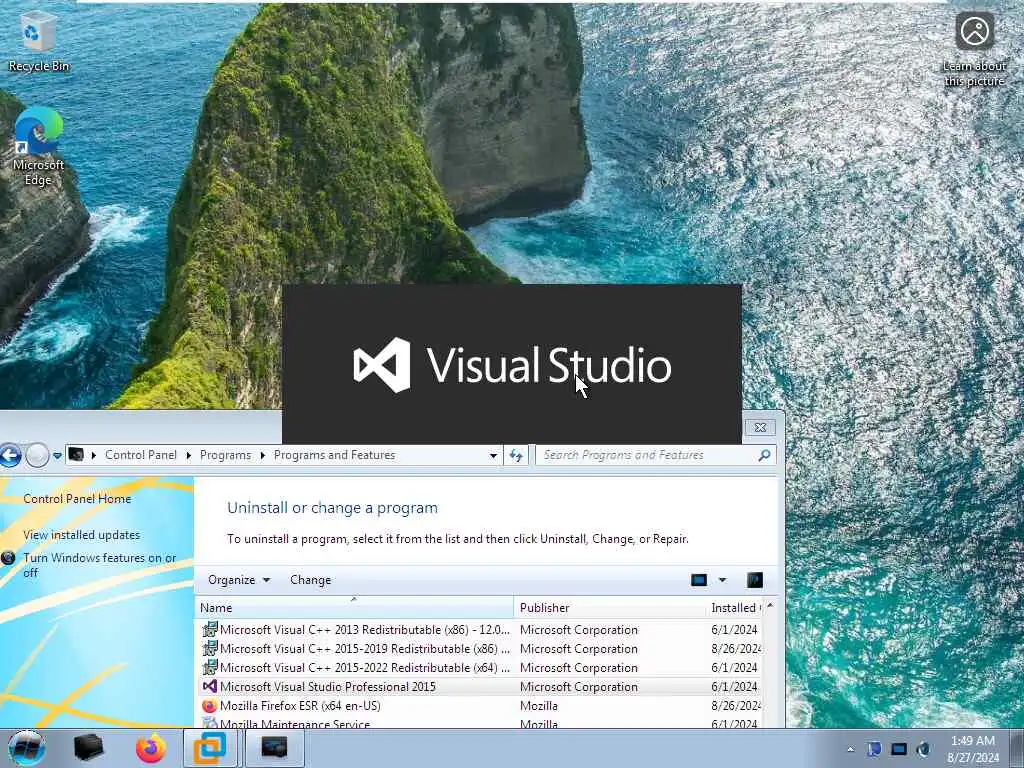Sort by Installed On column header
The height and width of the screenshot is (768, 1024).
click(x=734, y=607)
